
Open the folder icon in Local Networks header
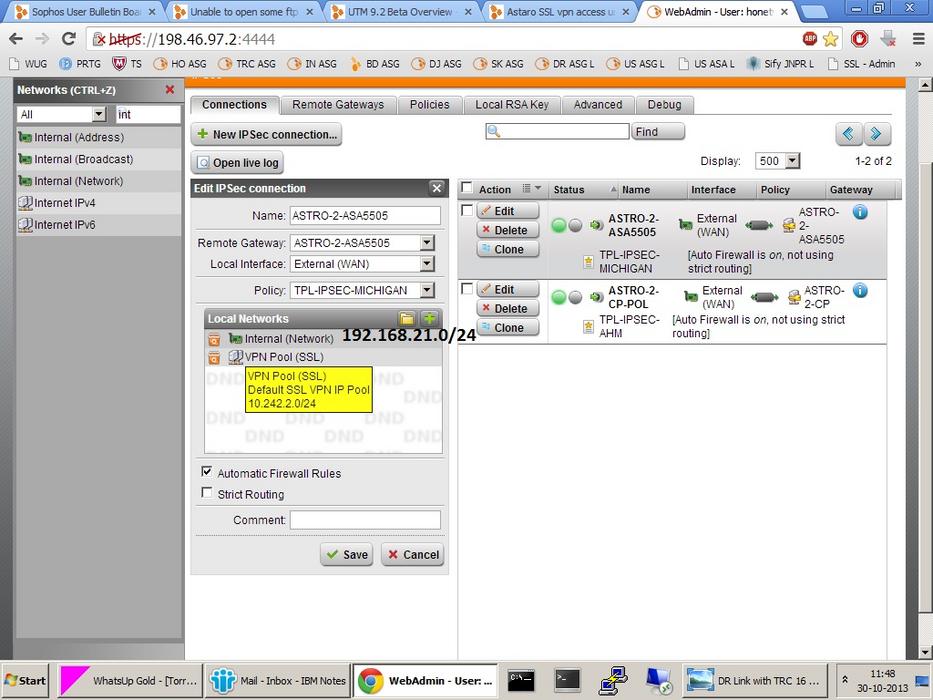(407, 318)
